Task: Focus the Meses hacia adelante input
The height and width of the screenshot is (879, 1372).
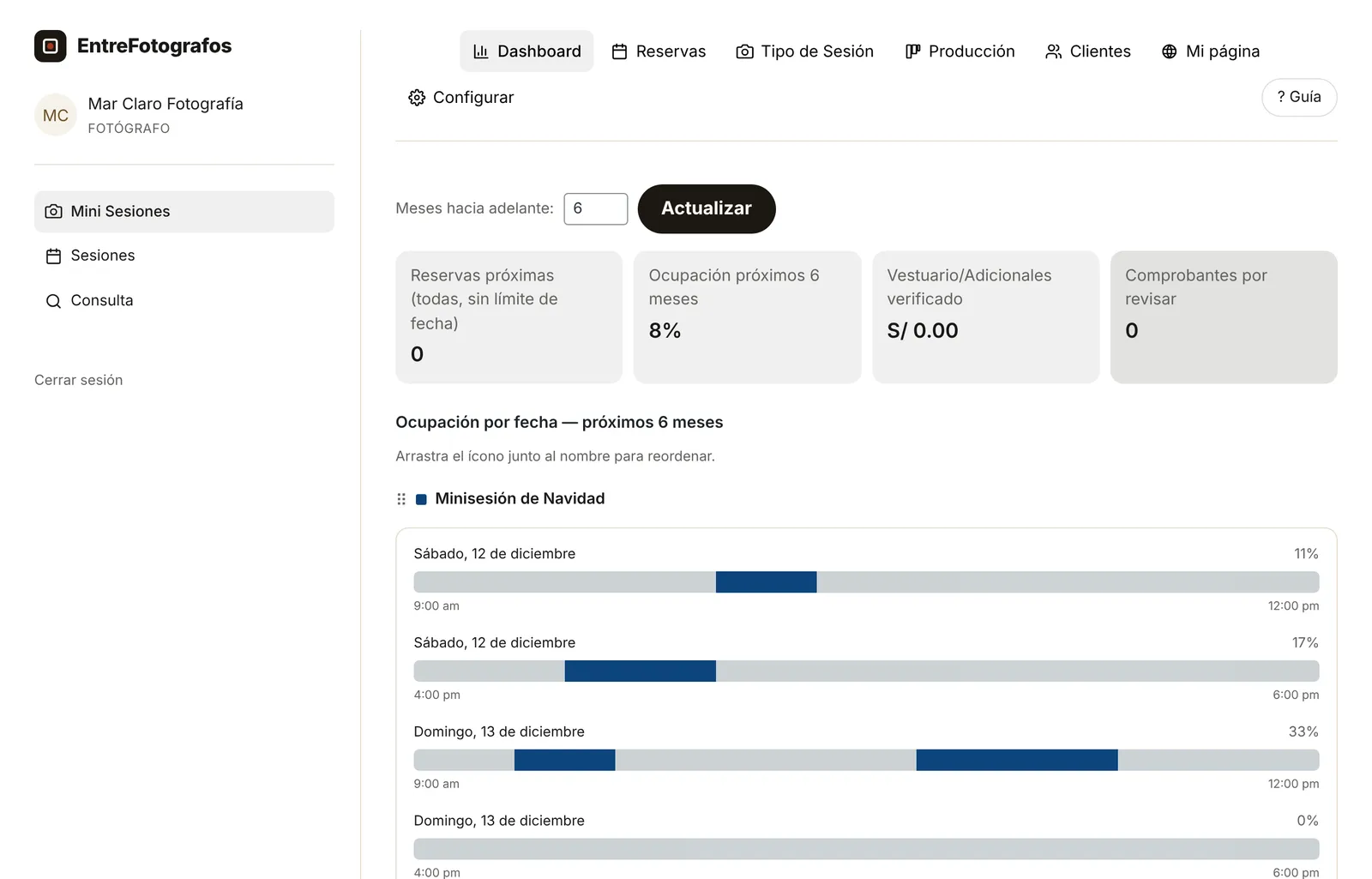Action: coord(596,209)
